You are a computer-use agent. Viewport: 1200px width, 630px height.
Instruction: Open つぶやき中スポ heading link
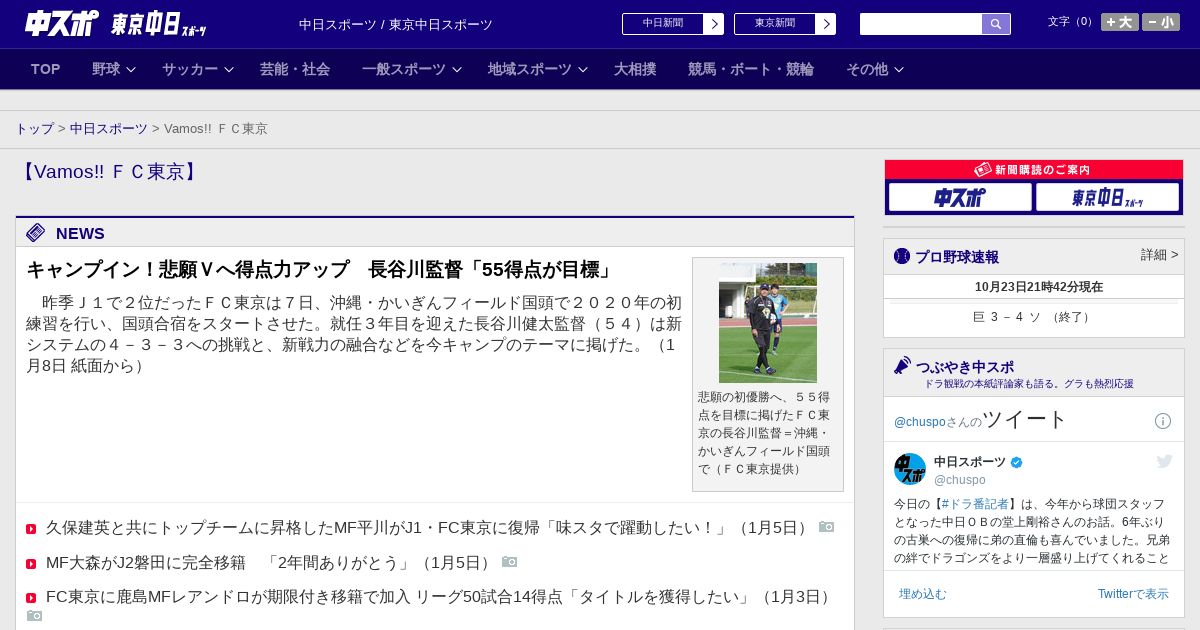[x=965, y=367]
